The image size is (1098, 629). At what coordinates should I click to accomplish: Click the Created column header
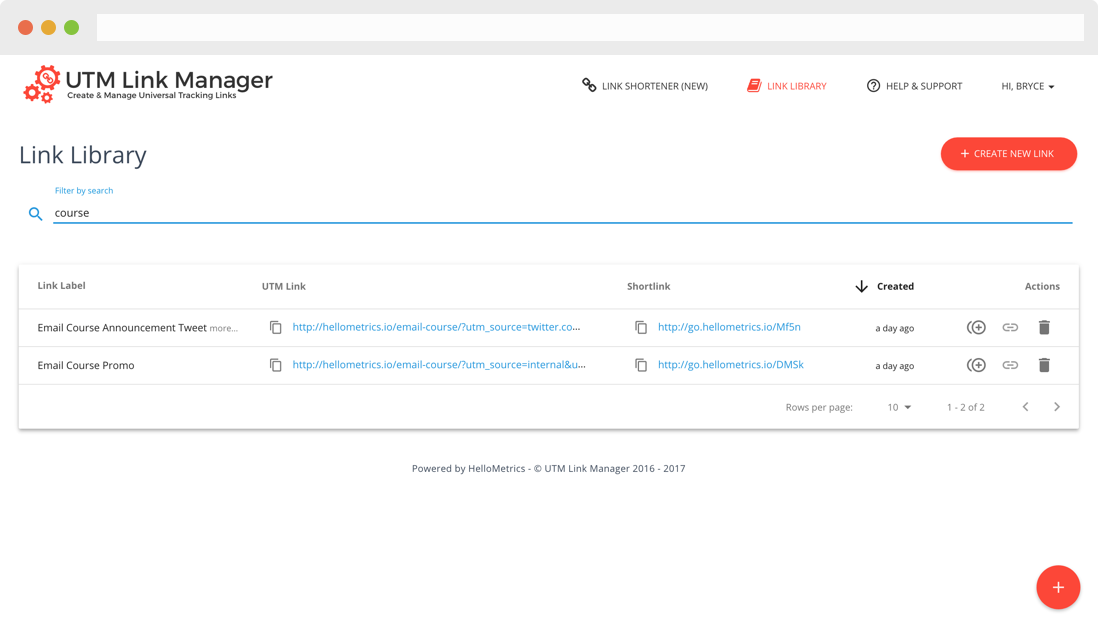895,286
